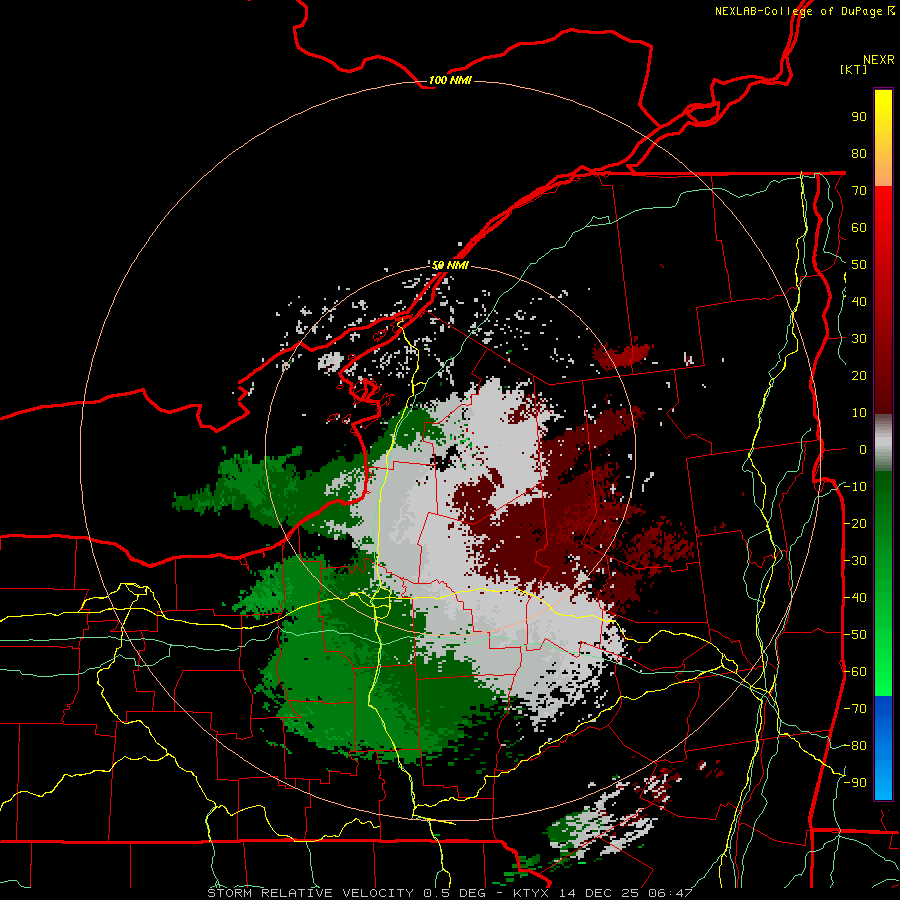
Task: Click the 50 value on the velocity scale
Action: click(859, 265)
